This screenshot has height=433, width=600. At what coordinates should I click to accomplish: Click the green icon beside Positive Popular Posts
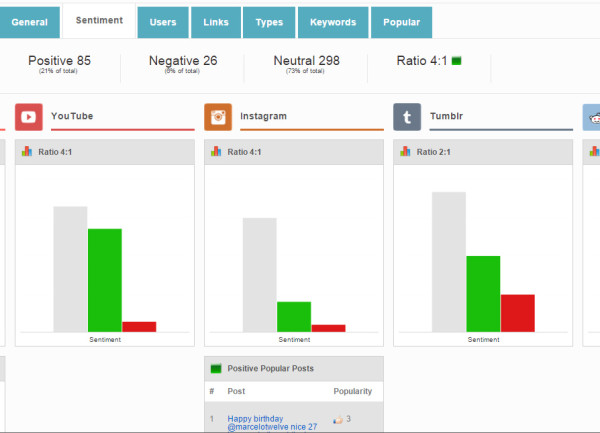[216, 368]
